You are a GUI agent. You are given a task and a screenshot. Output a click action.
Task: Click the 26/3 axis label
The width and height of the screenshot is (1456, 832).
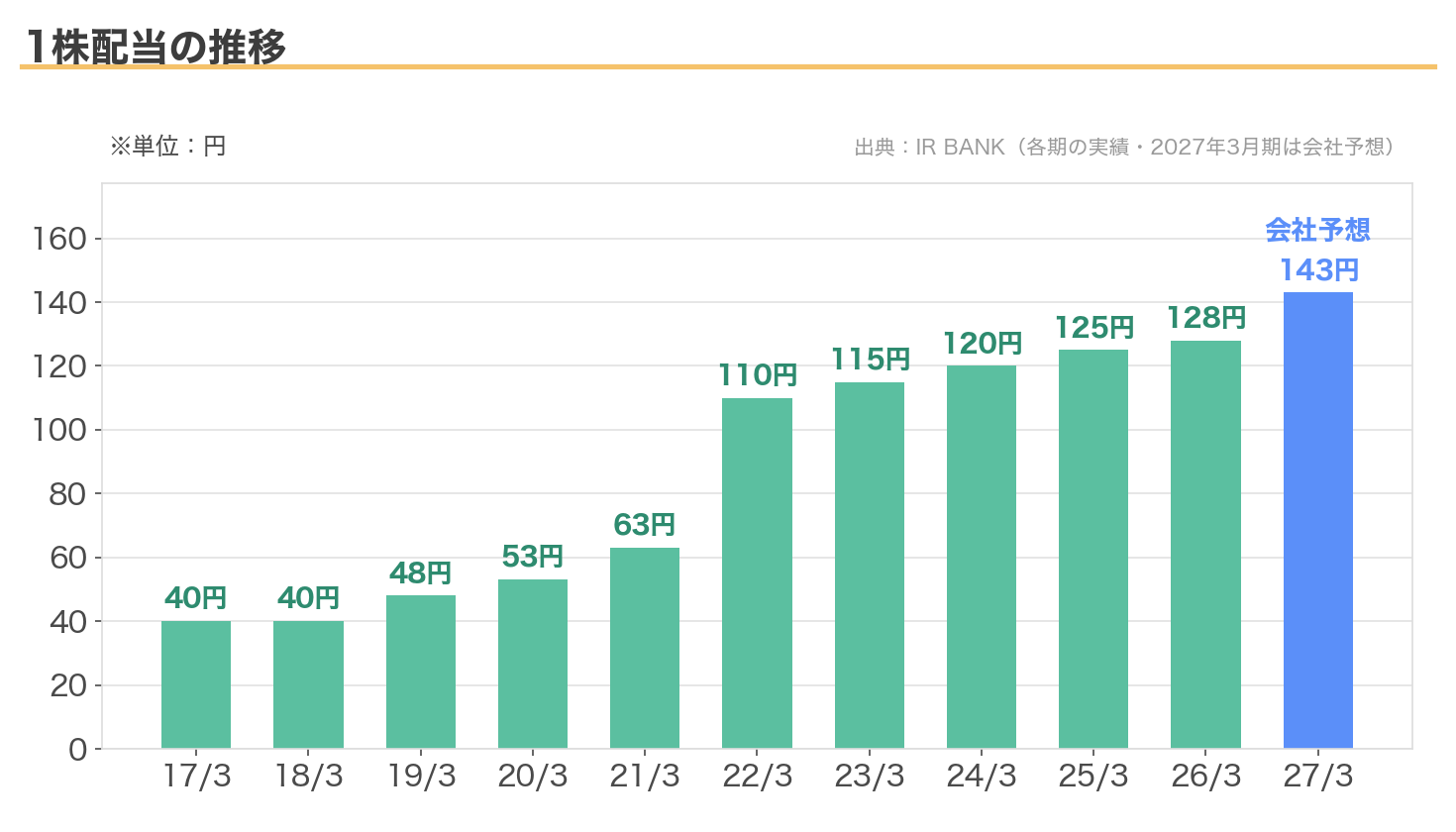point(1205,776)
